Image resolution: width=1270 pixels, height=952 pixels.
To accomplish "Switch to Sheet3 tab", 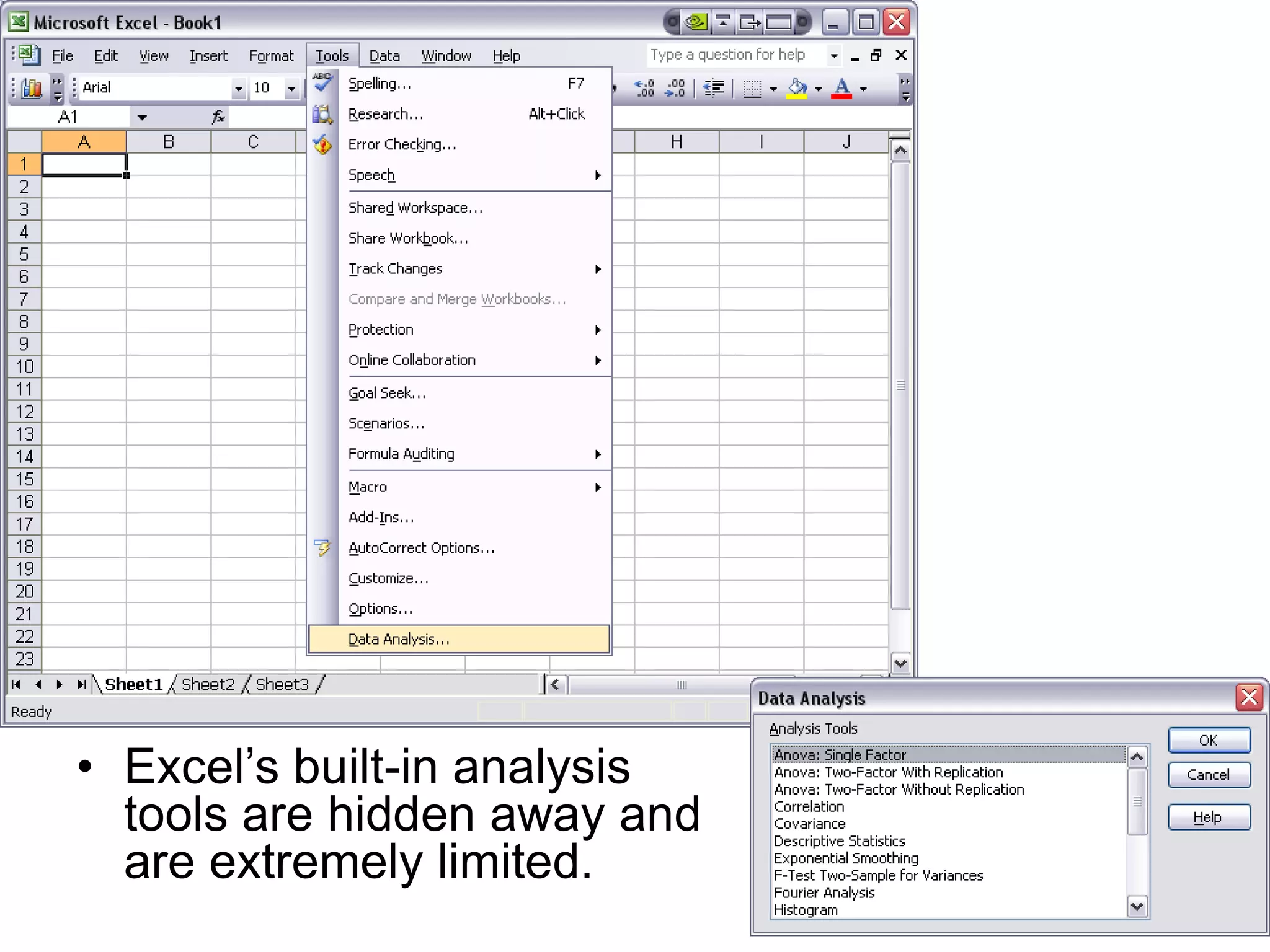I will [x=282, y=684].
